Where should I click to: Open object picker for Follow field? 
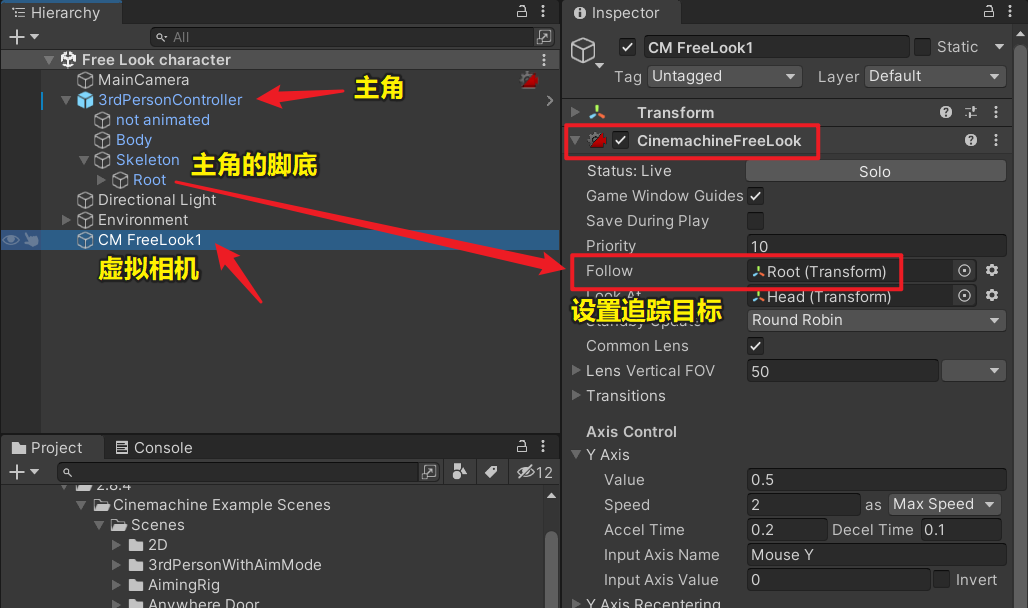pyautogui.click(x=964, y=271)
